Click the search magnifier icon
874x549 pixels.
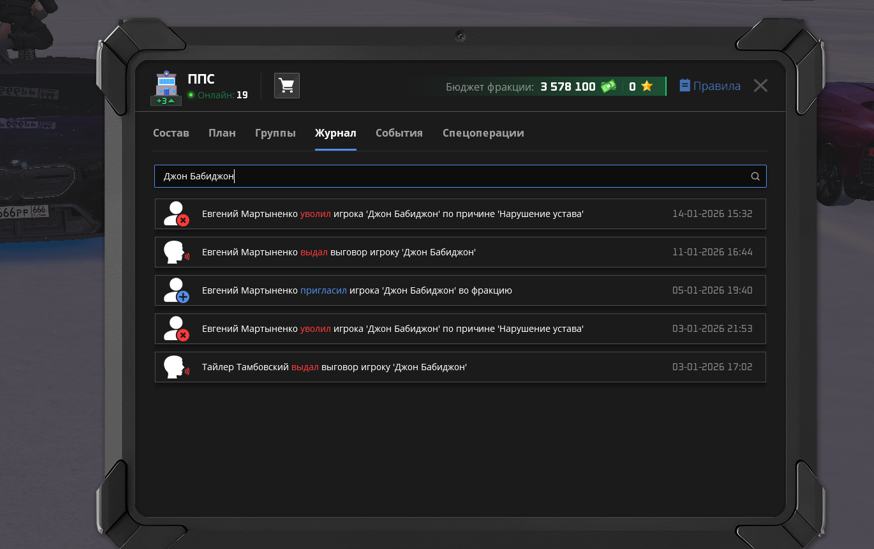[755, 176]
